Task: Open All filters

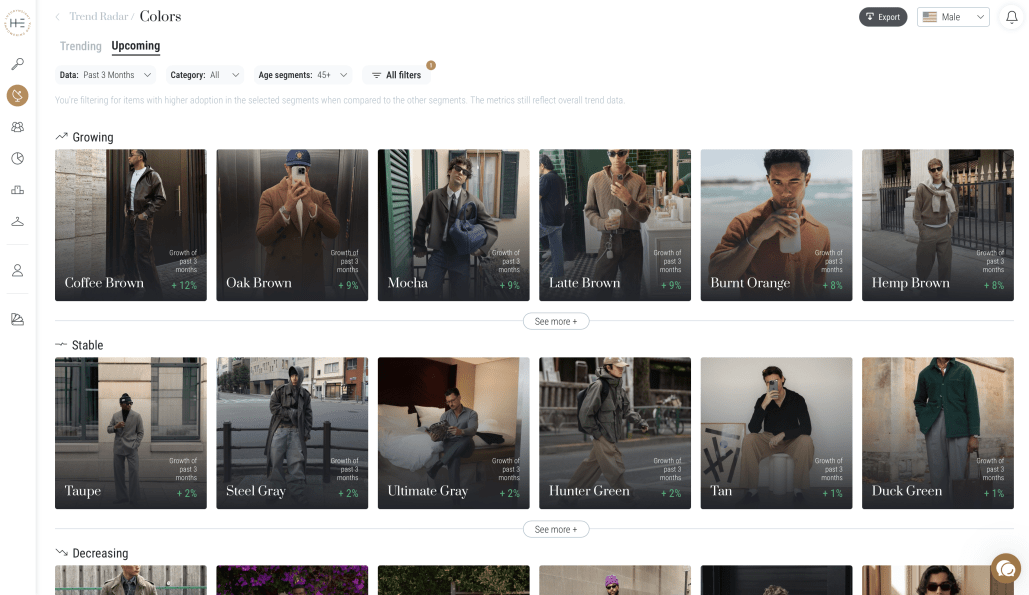Action: pos(396,75)
